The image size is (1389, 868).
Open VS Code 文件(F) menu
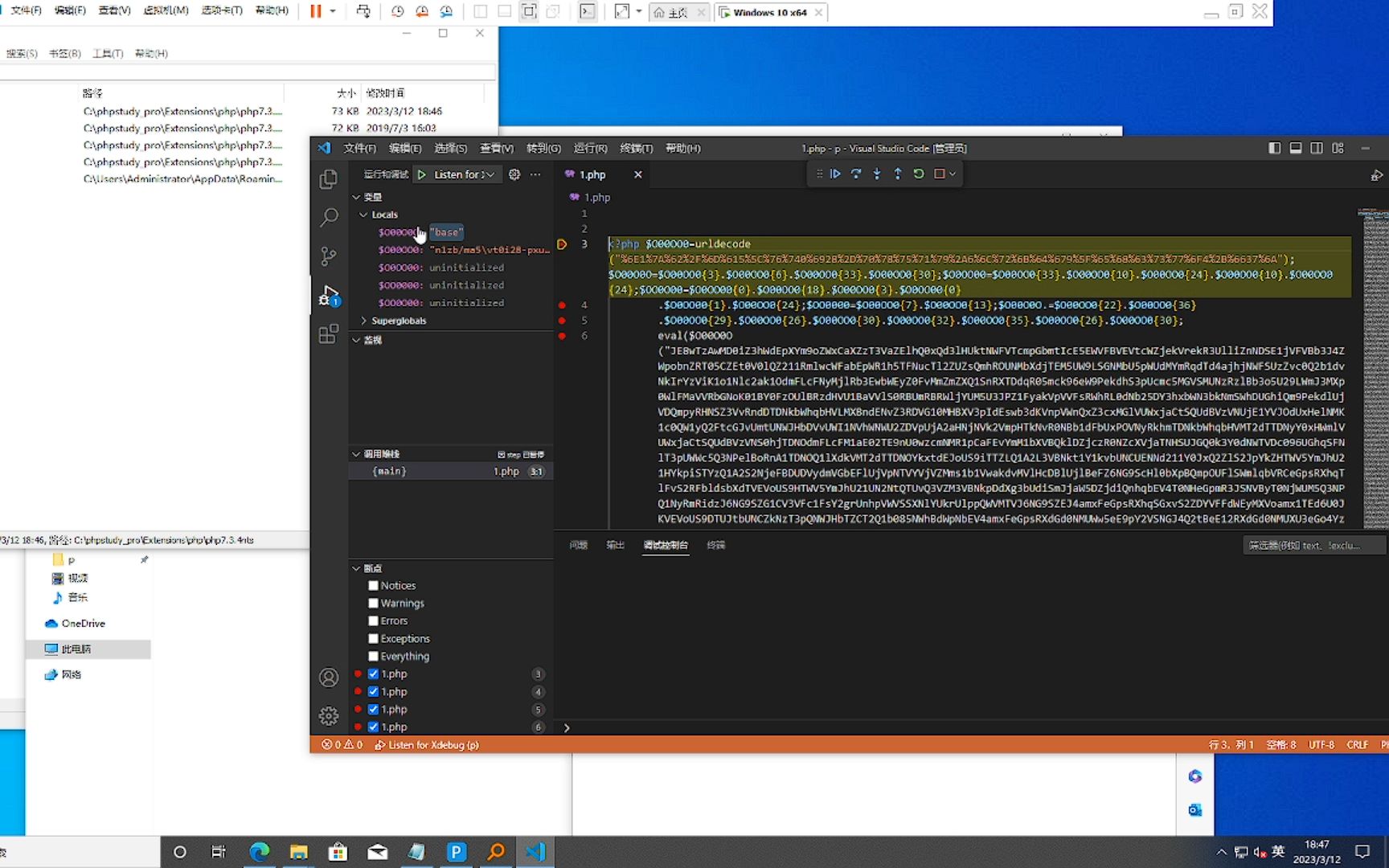coord(359,148)
